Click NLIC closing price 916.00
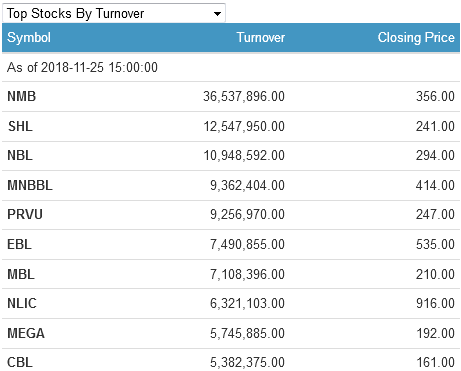Viewport: 461px width, 371px height. pos(435,303)
